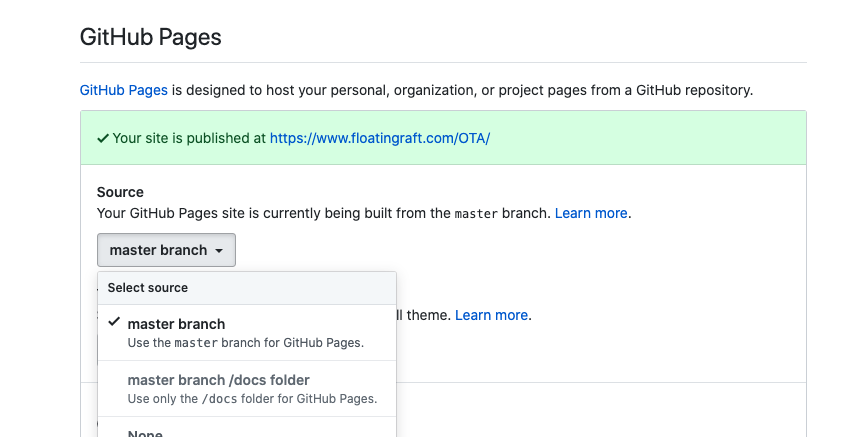
Task: Click Learn more link after master branch
Action: coord(591,213)
